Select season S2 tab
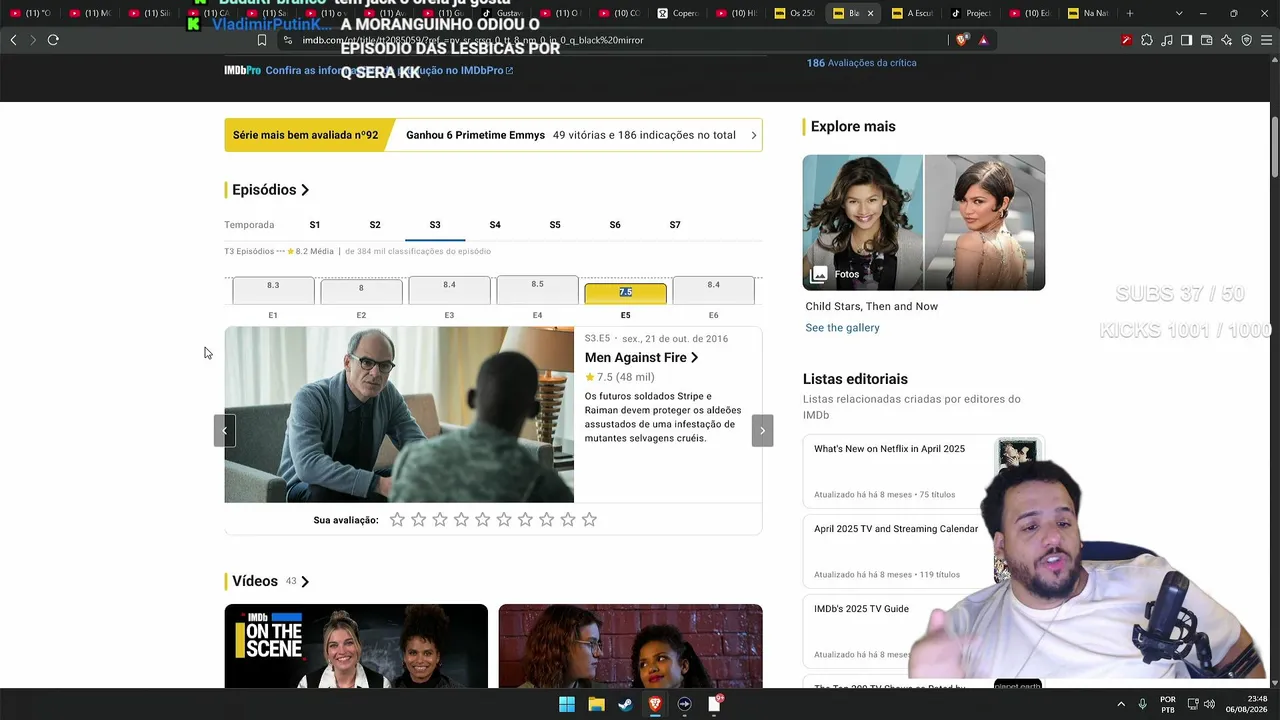This screenshot has width=1280, height=720. click(x=375, y=225)
